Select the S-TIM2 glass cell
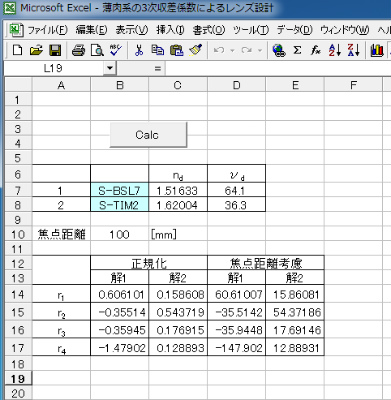 (120, 205)
